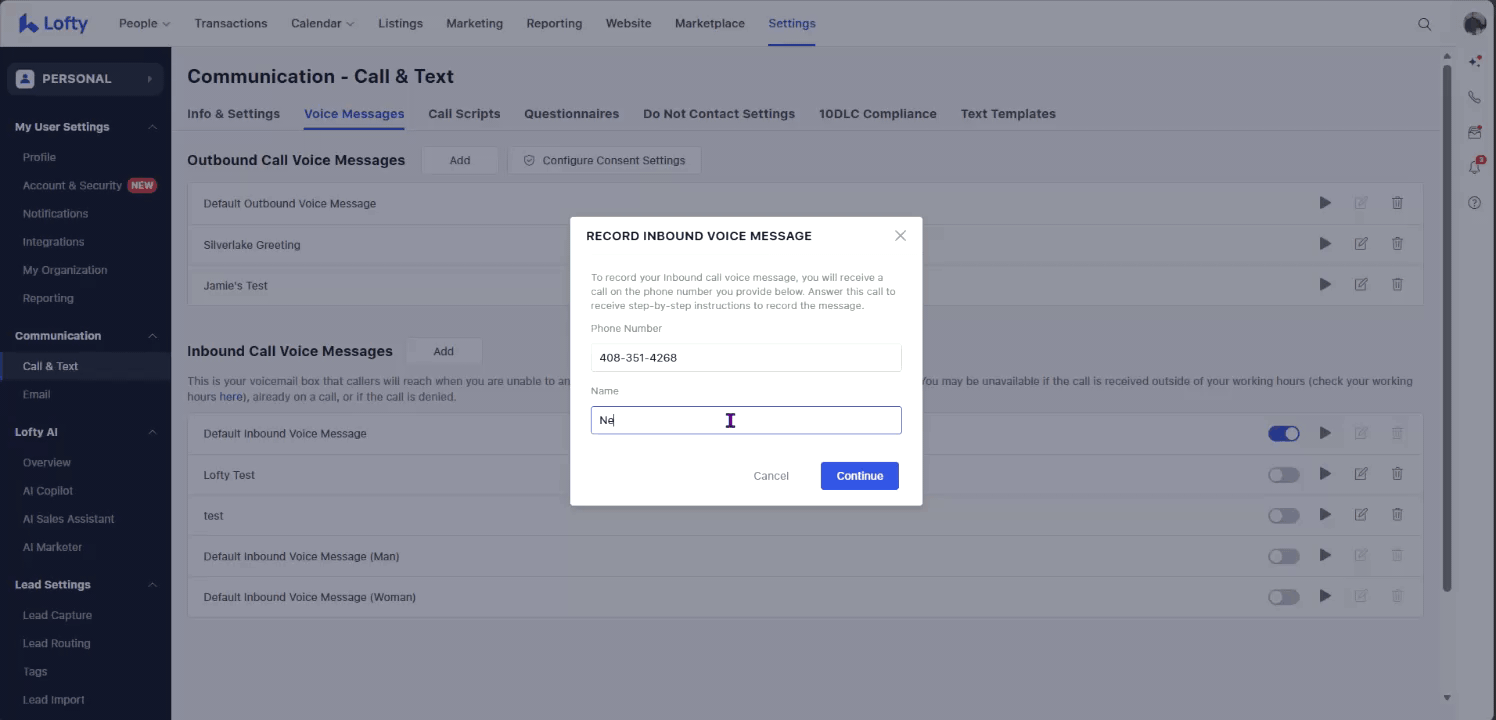Disable the Default Inbound Voice Message toggle
The width and height of the screenshot is (1496, 720).
pyautogui.click(x=1283, y=434)
